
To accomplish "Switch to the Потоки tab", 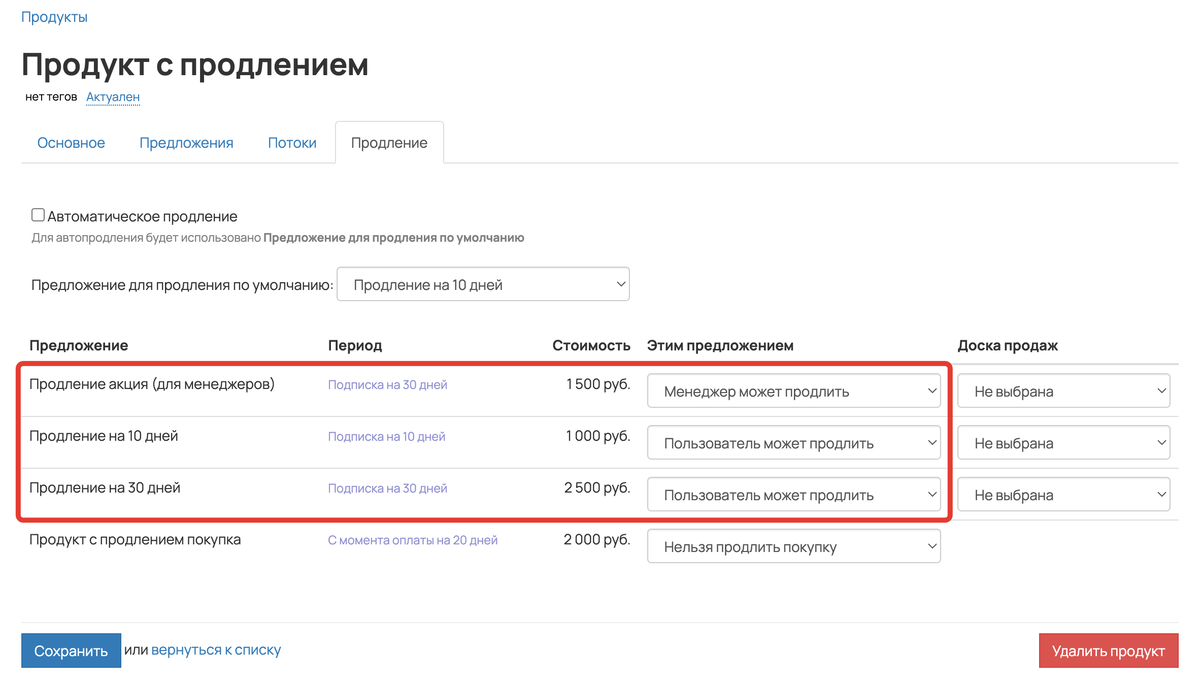I will click(x=292, y=143).
